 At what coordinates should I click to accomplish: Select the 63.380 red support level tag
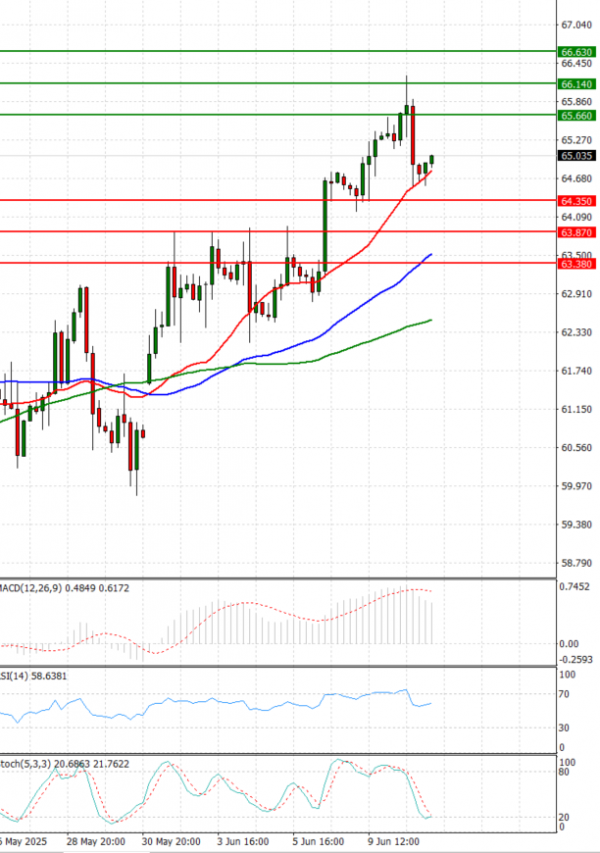(x=576, y=265)
